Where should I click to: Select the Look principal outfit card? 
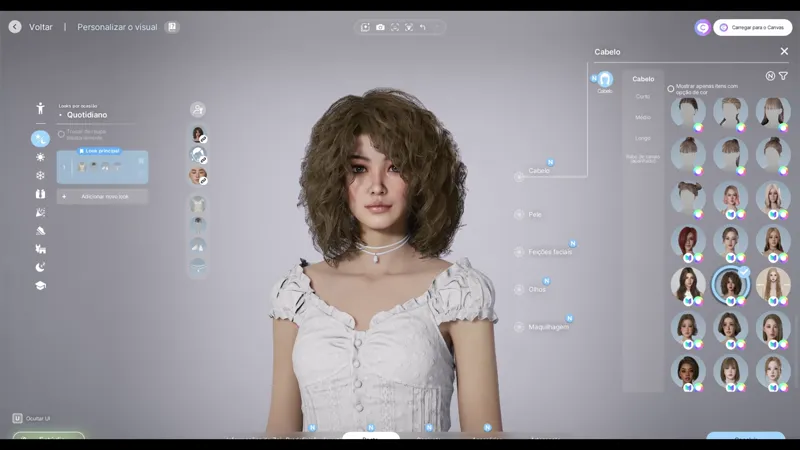click(x=102, y=166)
